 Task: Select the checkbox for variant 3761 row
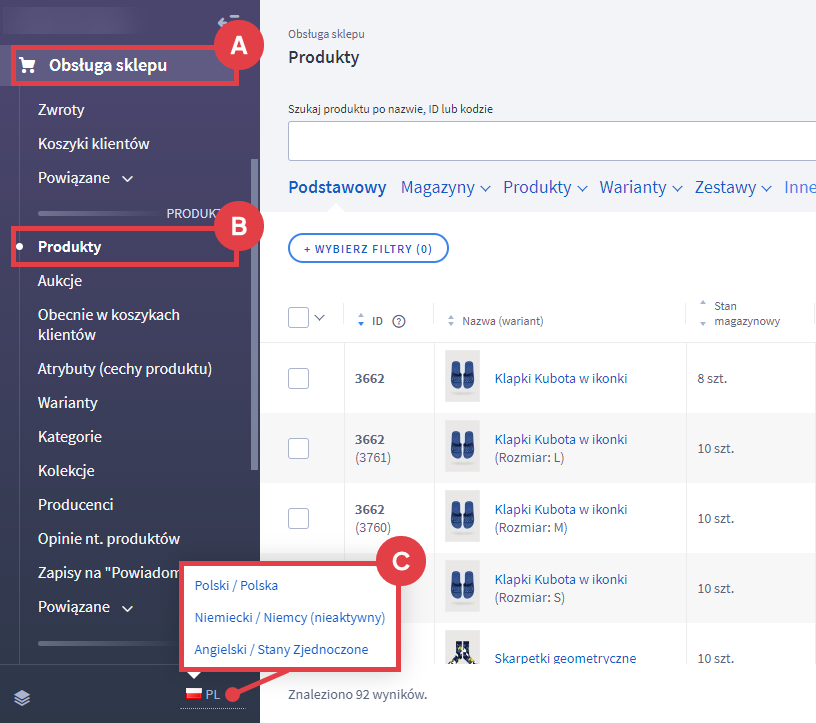298,448
